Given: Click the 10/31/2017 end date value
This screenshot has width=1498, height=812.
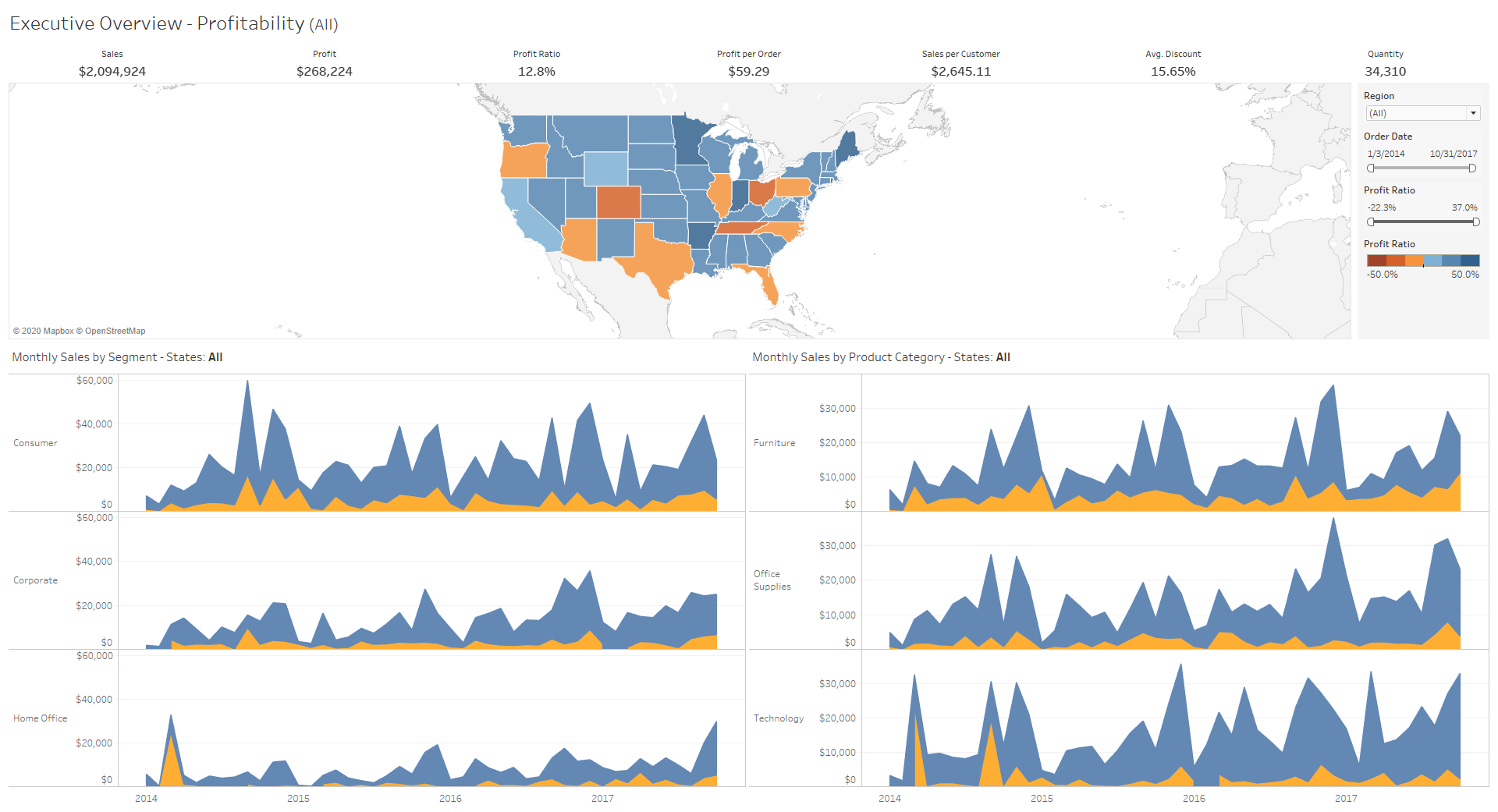Looking at the screenshot, I should pyautogui.click(x=1454, y=154).
